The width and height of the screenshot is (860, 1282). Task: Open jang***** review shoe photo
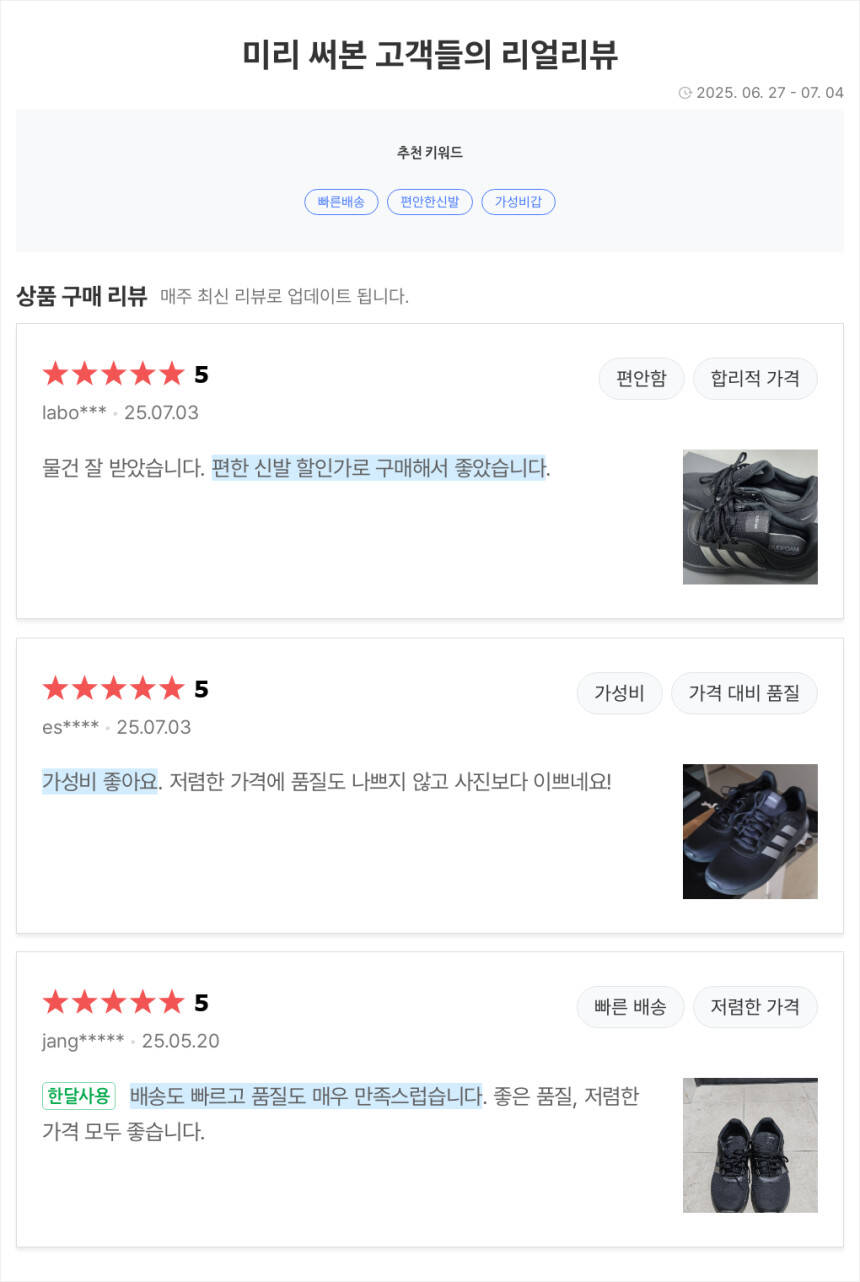(x=750, y=1145)
